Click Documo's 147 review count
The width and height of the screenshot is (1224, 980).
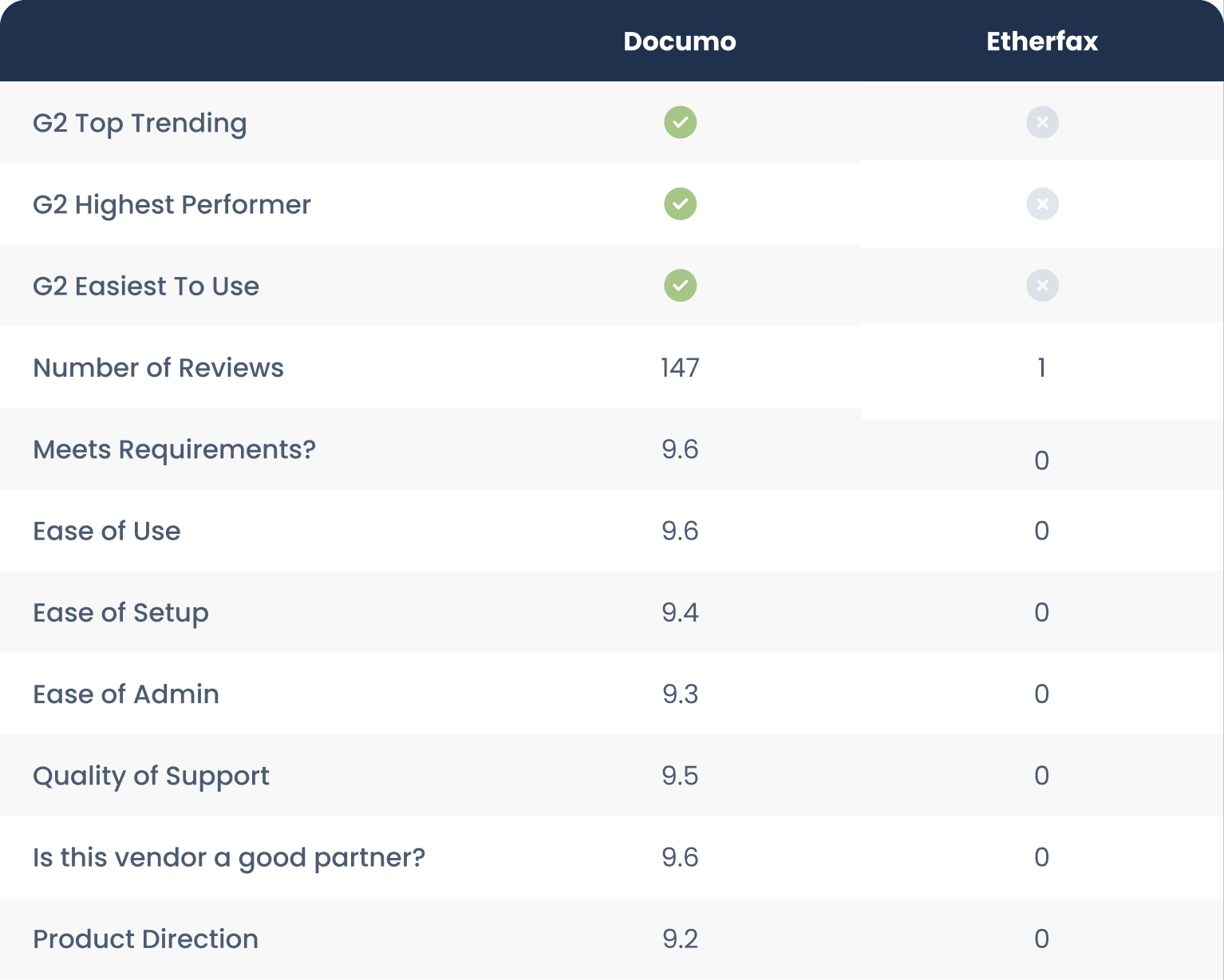point(680,368)
